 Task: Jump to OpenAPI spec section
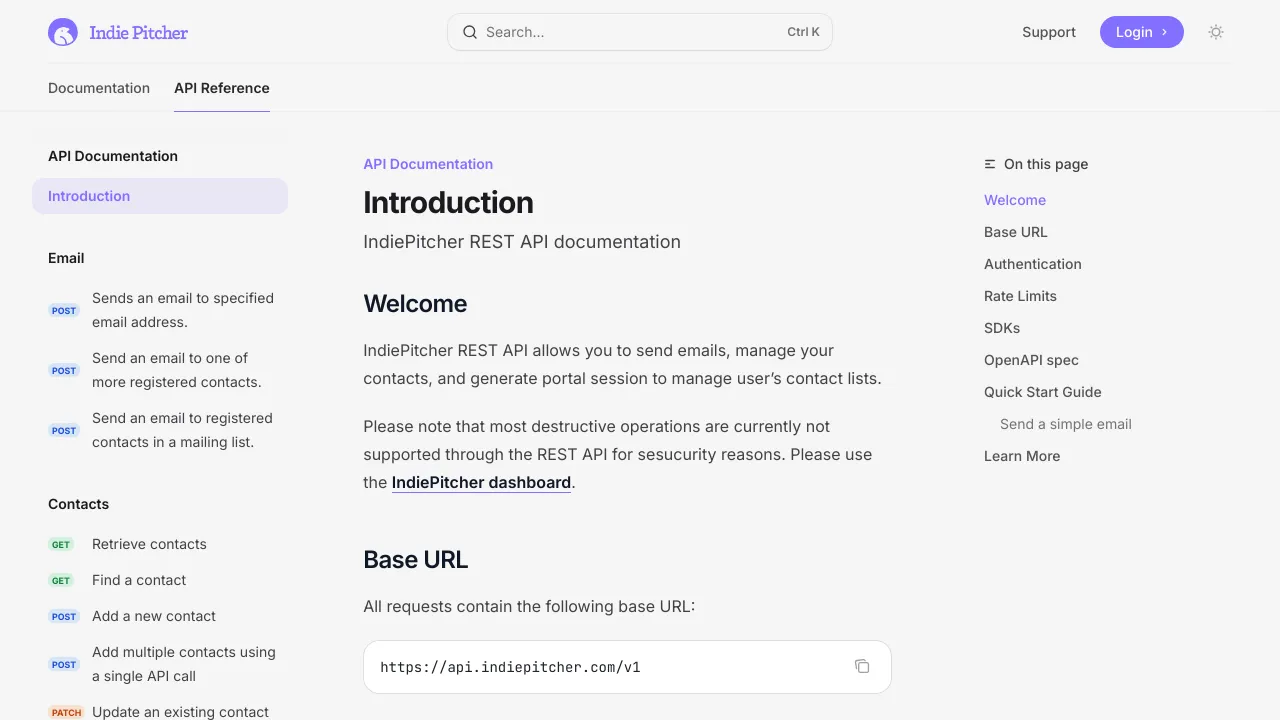[x=1031, y=360]
